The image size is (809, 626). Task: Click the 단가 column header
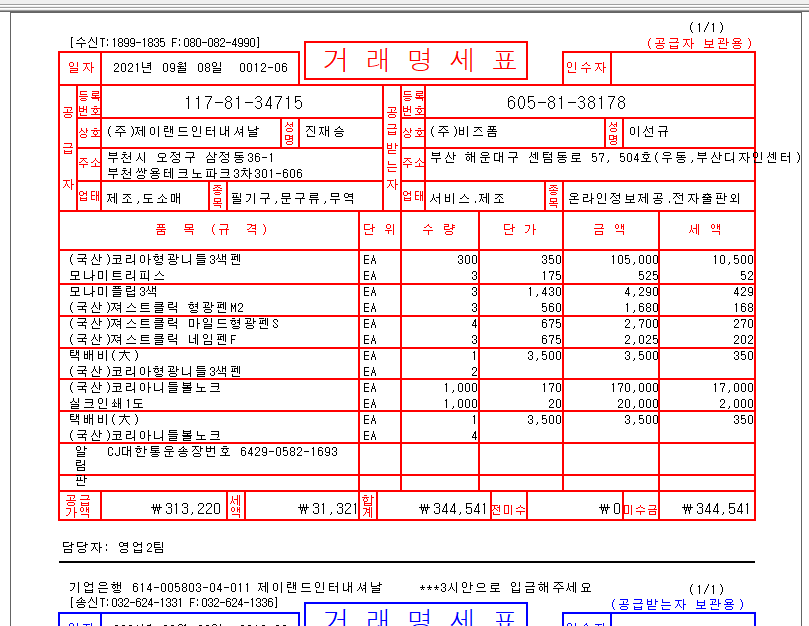tap(520, 229)
